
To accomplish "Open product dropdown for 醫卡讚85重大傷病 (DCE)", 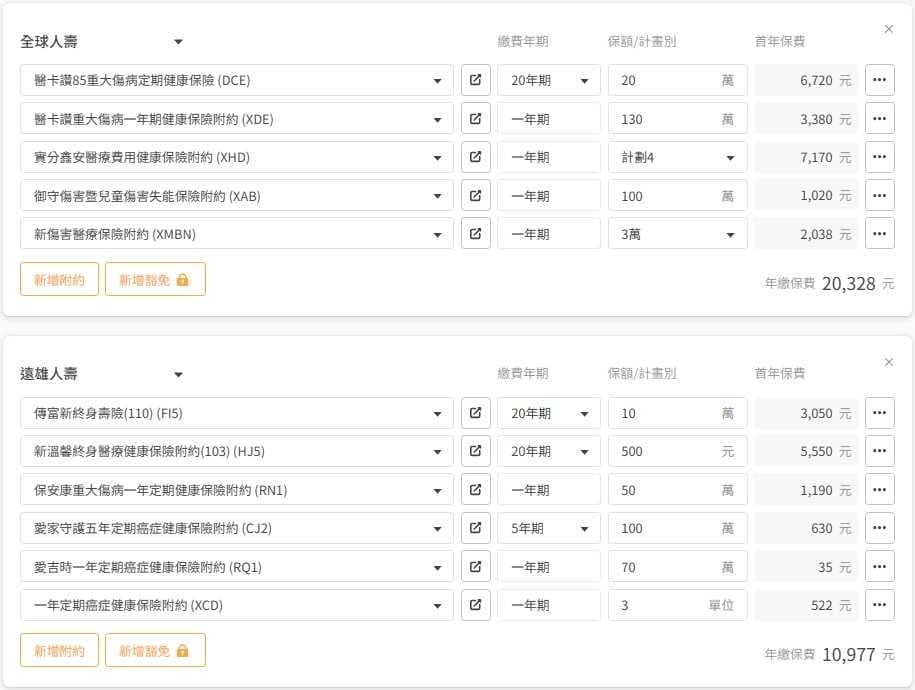I will point(236,80).
